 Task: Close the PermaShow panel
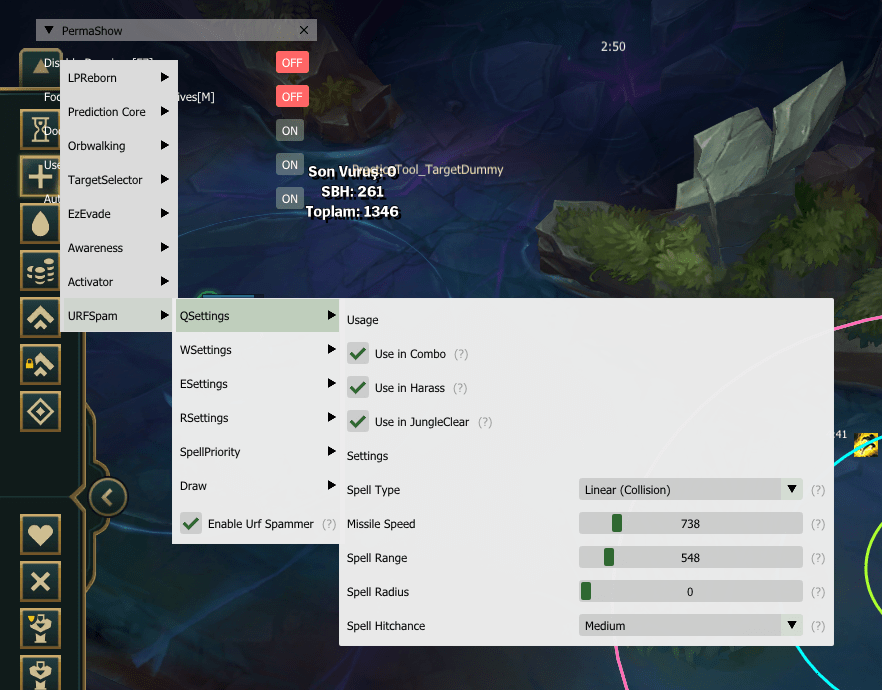[304, 30]
